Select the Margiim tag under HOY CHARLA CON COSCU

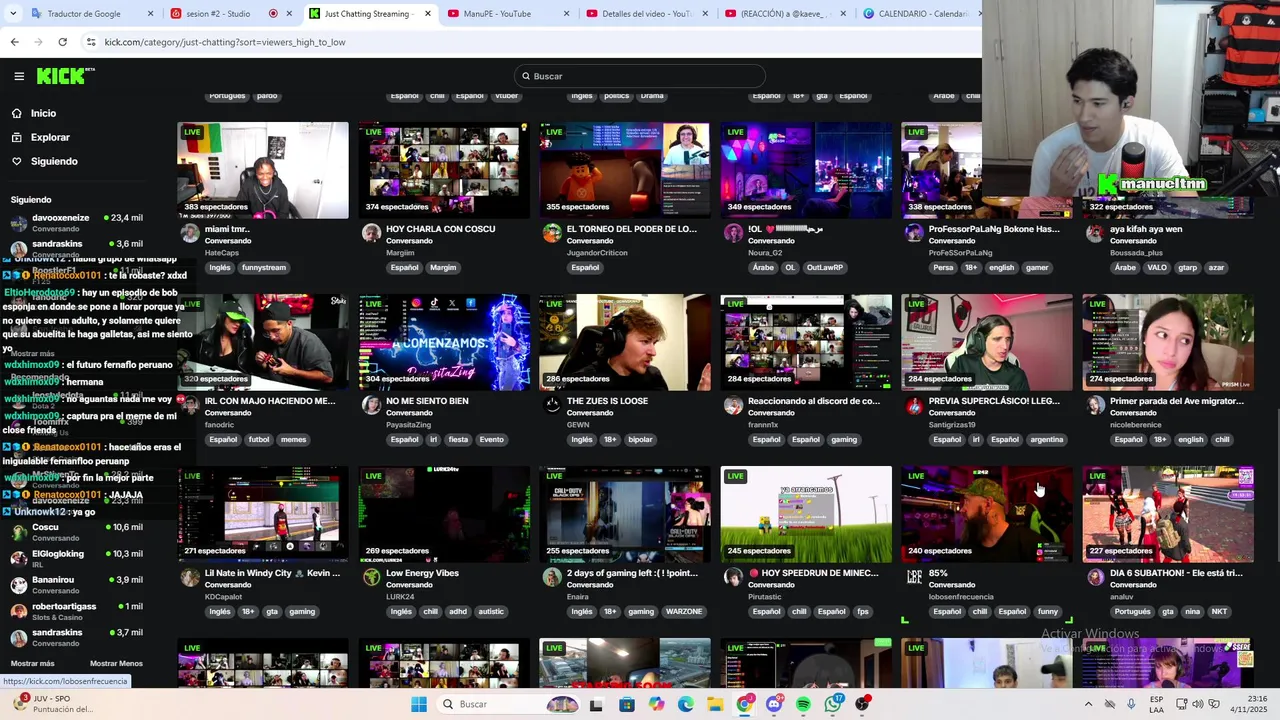(443, 267)
